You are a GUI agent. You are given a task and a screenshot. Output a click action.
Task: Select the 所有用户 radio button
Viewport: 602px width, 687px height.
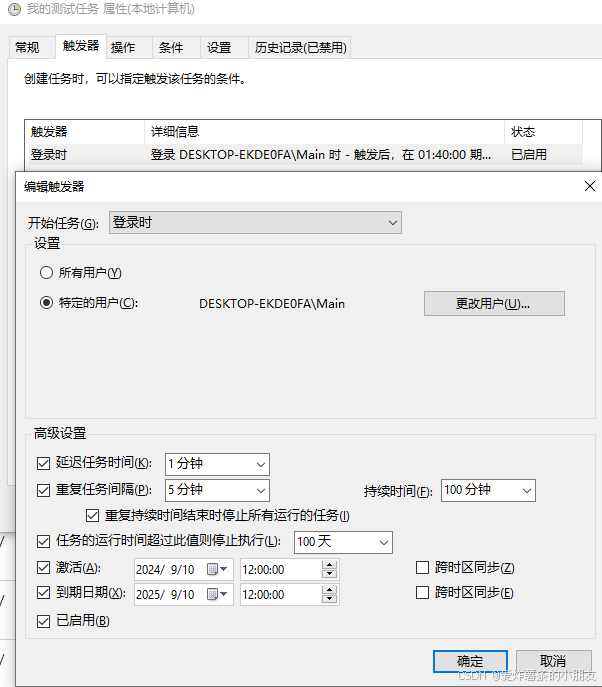(46, 273)
